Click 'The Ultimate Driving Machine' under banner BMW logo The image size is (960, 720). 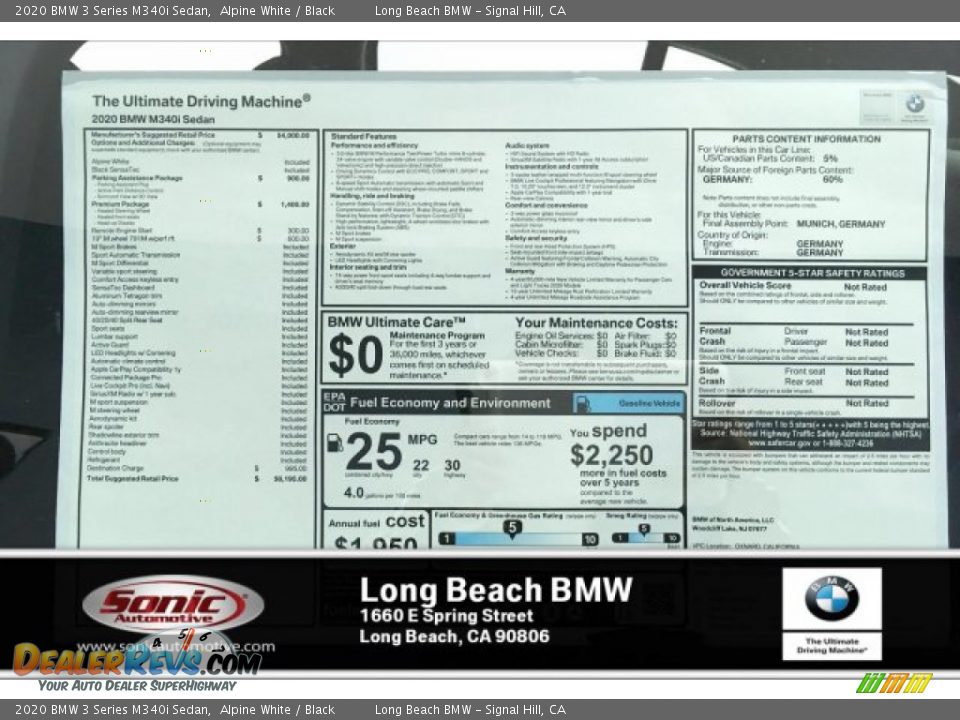831,646
